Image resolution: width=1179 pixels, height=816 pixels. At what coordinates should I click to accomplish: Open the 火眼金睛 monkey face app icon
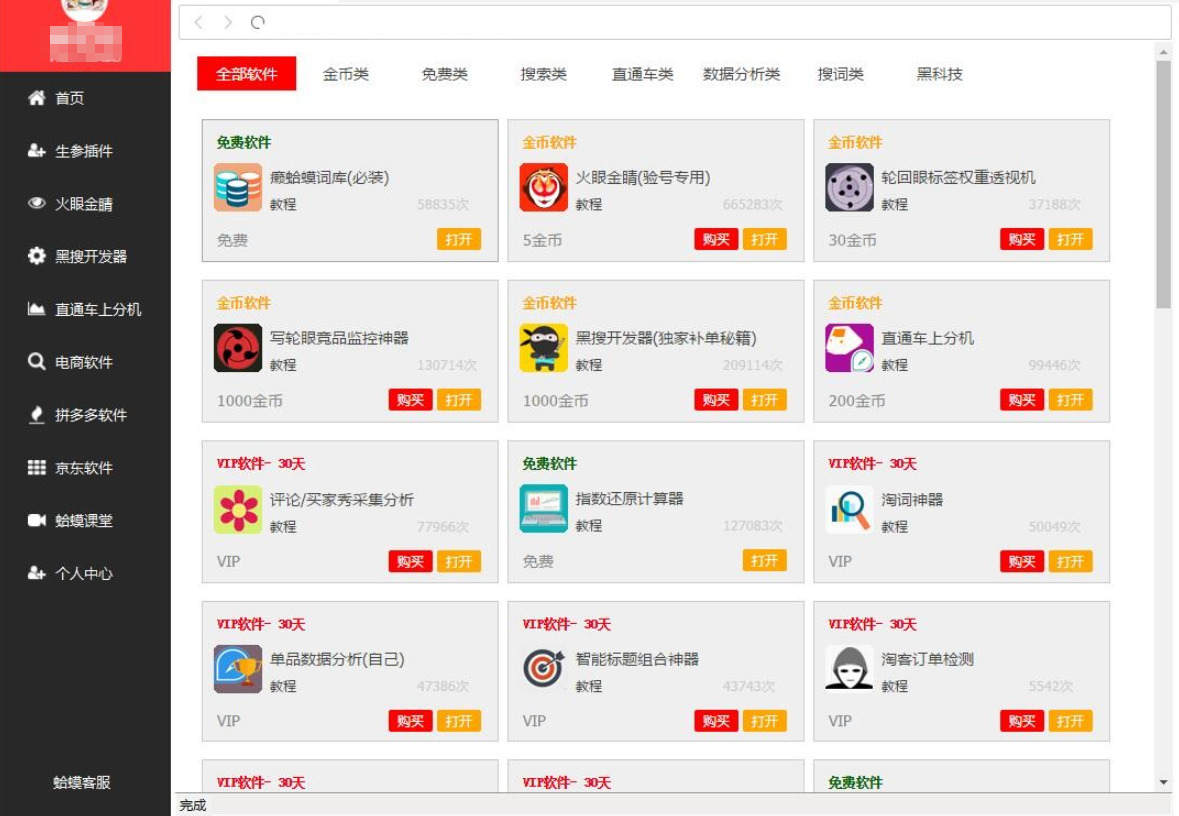point(544,187)
